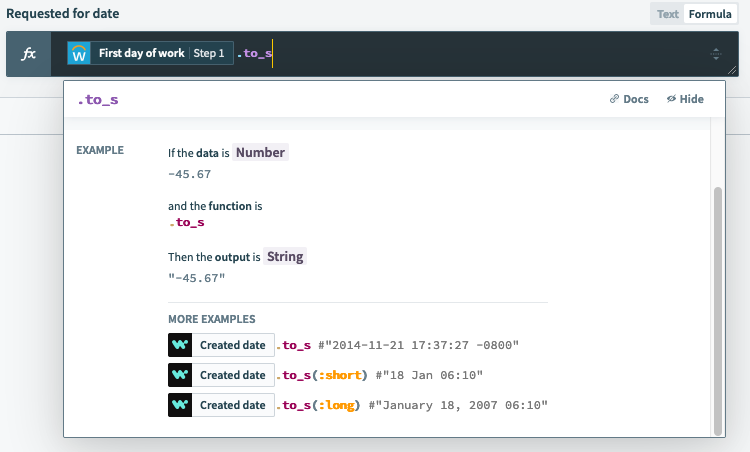This screenshot has width=750, height=452.
Task: Click the Requested for date field label
Action: 63,13
